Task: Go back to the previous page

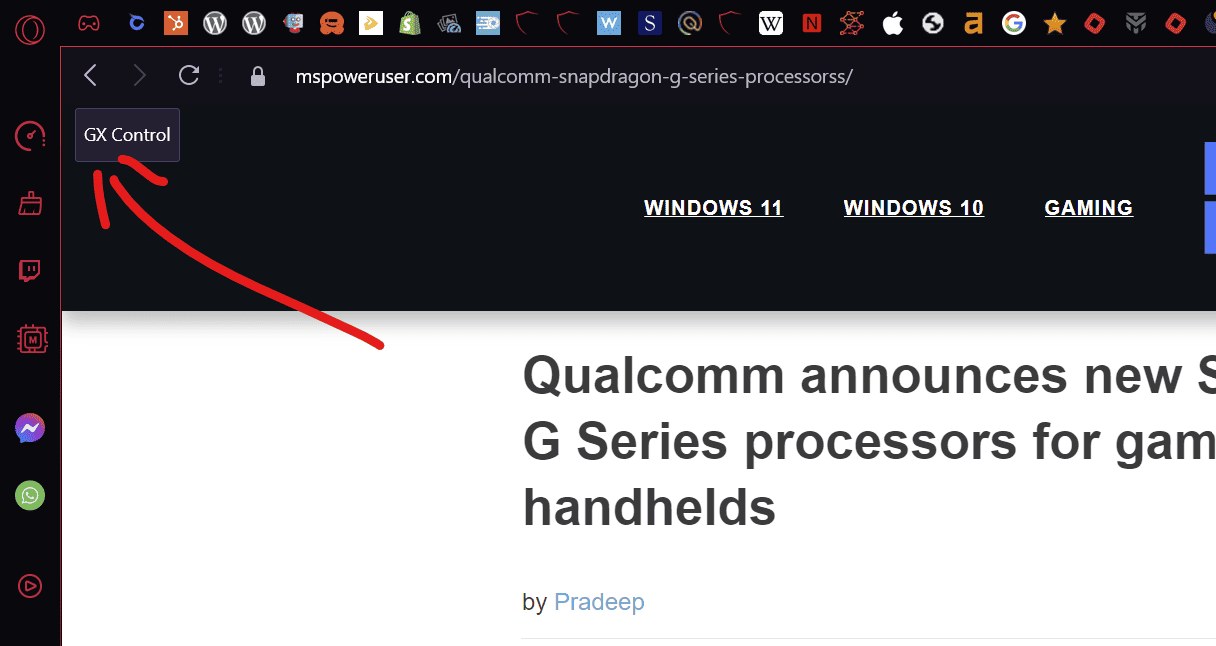Action: (x=90, y=75)
